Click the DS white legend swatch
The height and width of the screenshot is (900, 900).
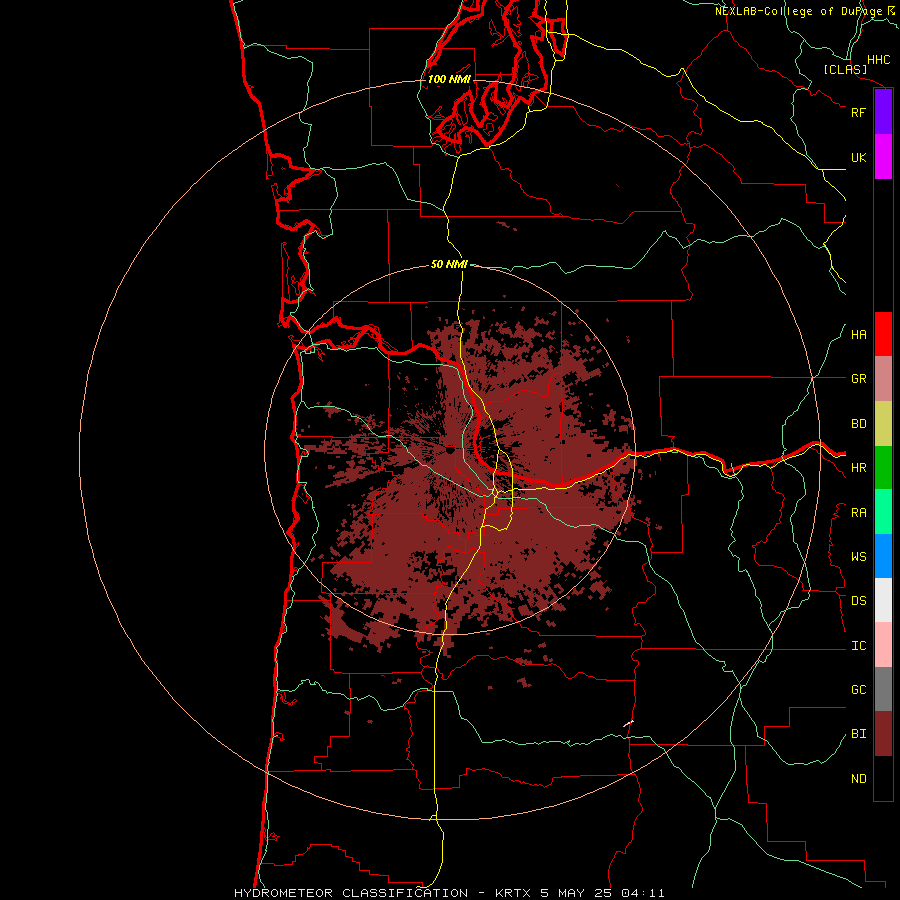pyautogui.click(x=883, y=600)
